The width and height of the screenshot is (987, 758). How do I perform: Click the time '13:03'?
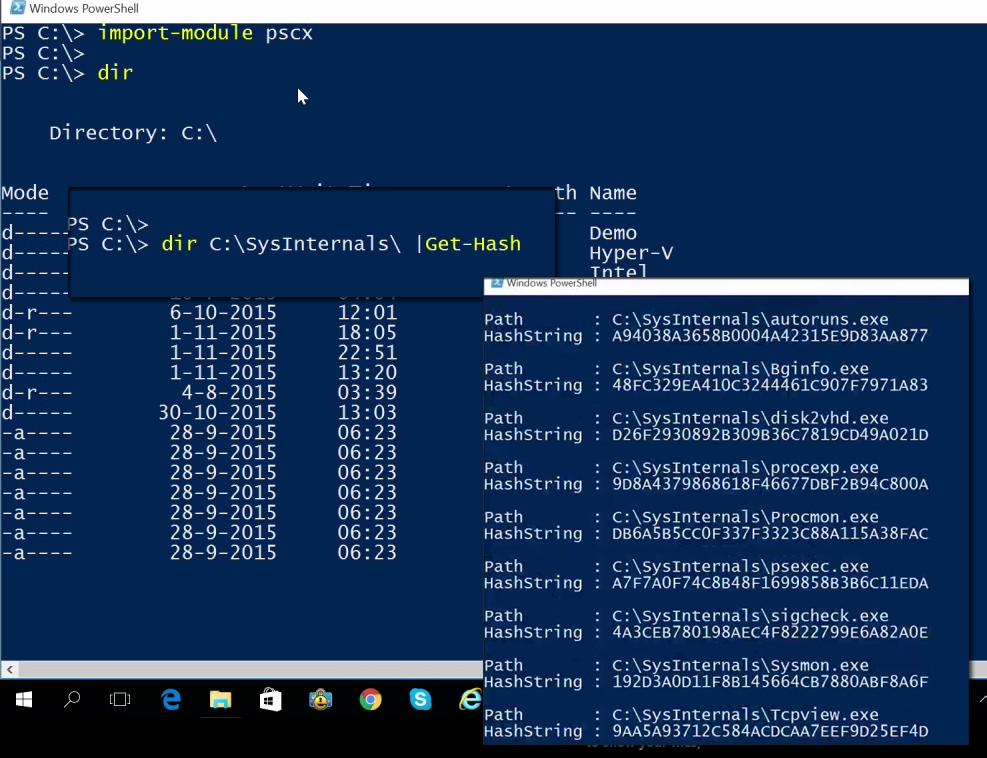(367, 412)
